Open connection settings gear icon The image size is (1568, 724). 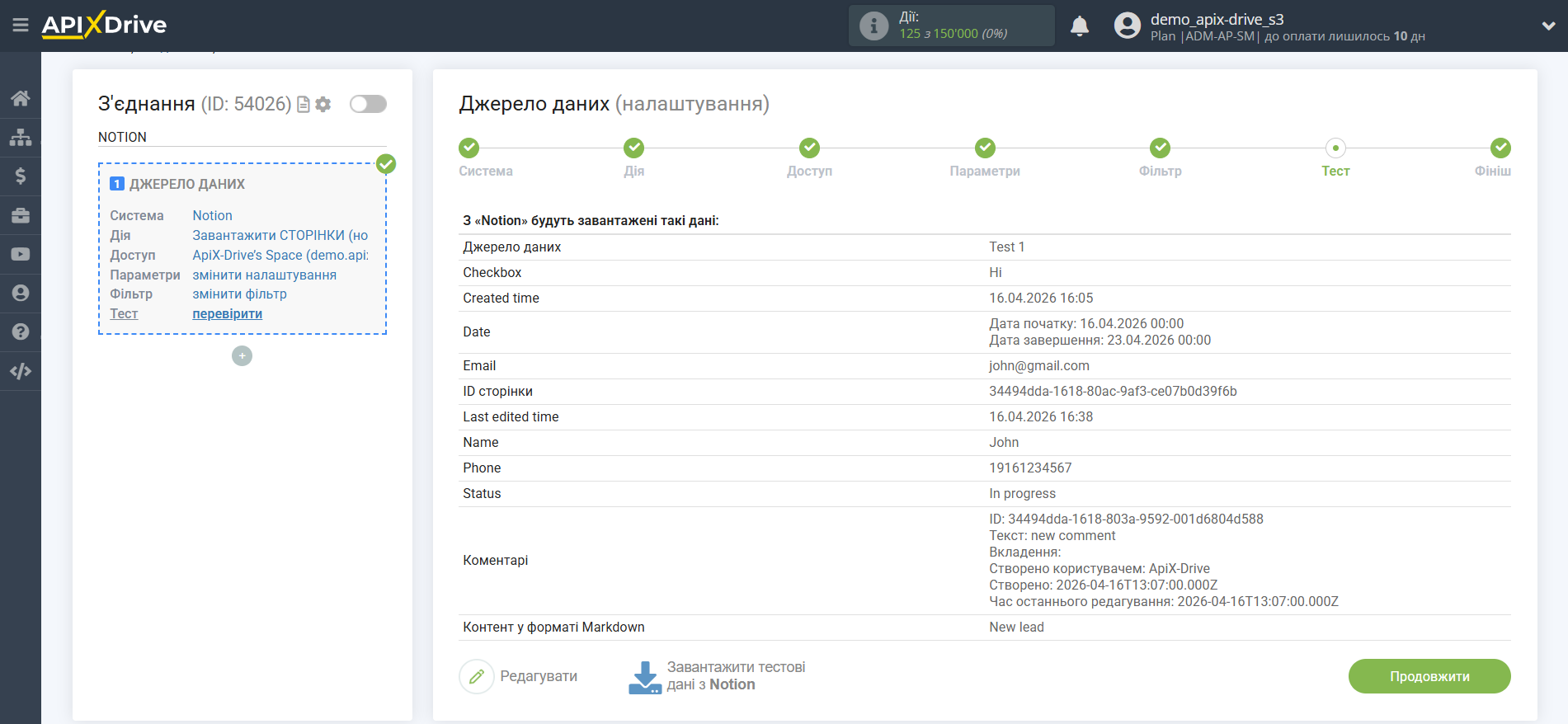[x=323, y=105]
